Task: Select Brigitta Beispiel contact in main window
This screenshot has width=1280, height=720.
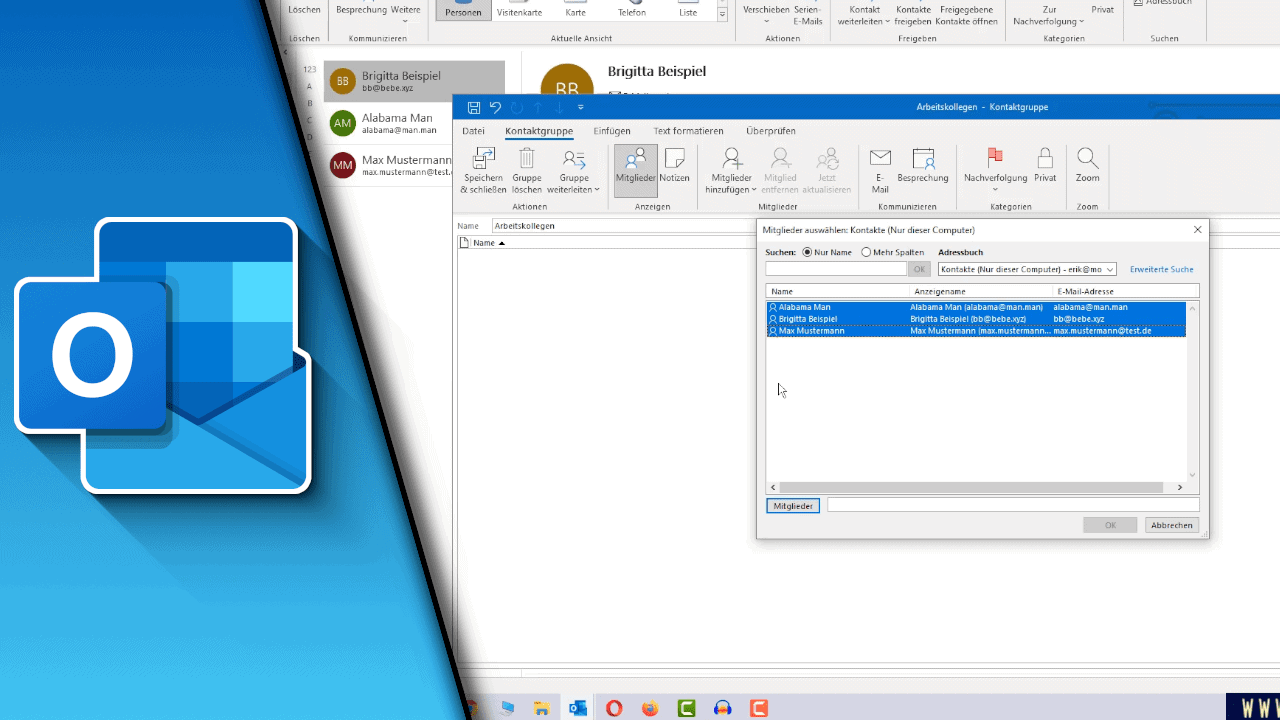Action: [x=415, y=81]
